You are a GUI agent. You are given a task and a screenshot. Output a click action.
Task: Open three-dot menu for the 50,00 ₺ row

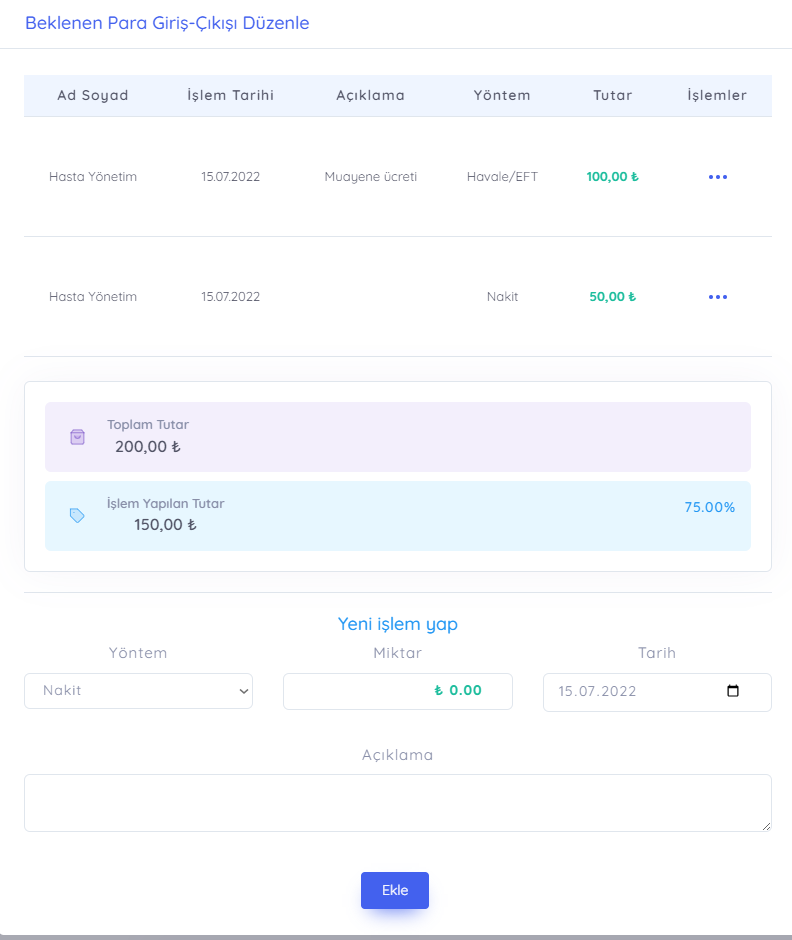coord(717,297)
